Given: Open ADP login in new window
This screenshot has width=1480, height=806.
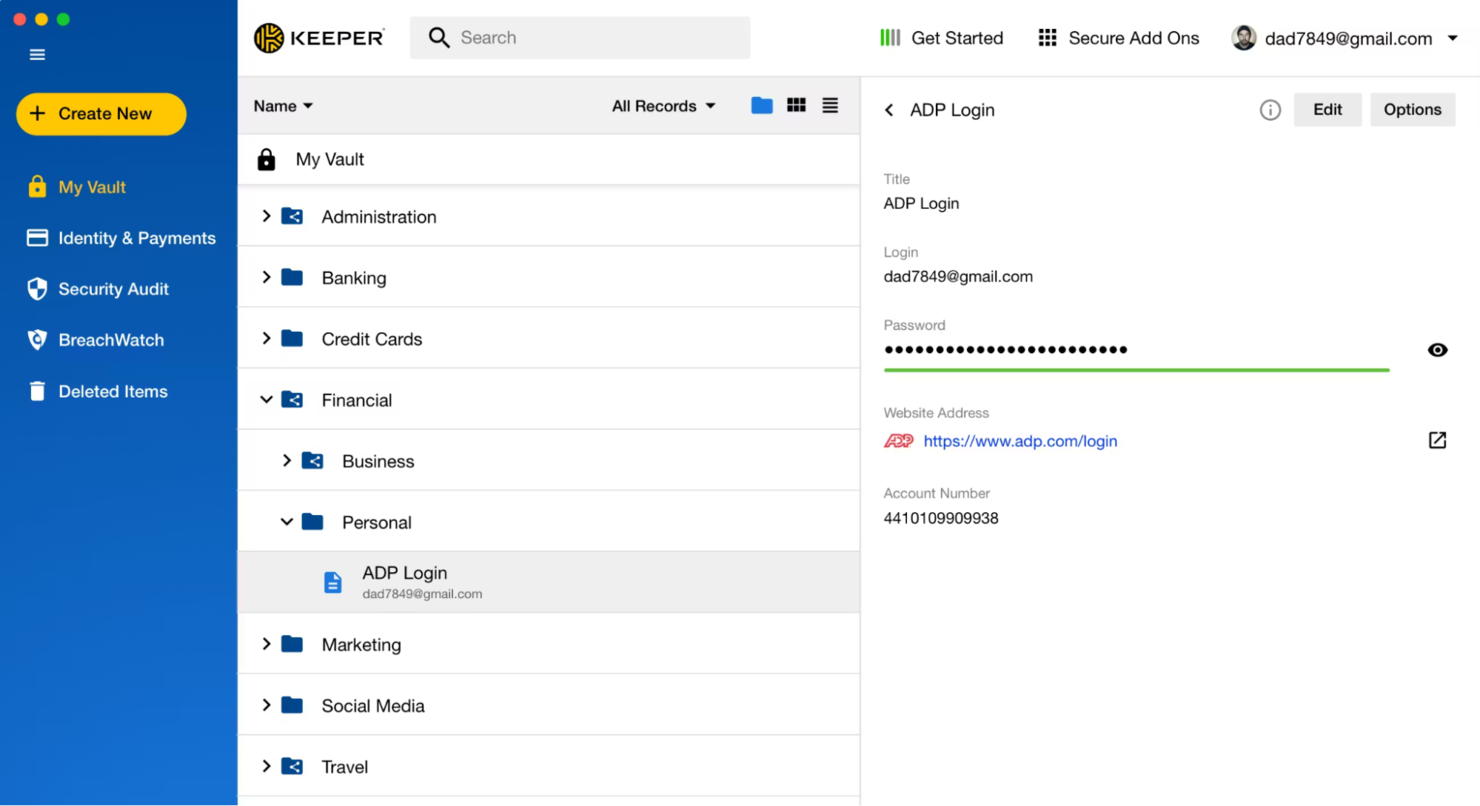Looking at the screenshot, I should [1437, 440].
